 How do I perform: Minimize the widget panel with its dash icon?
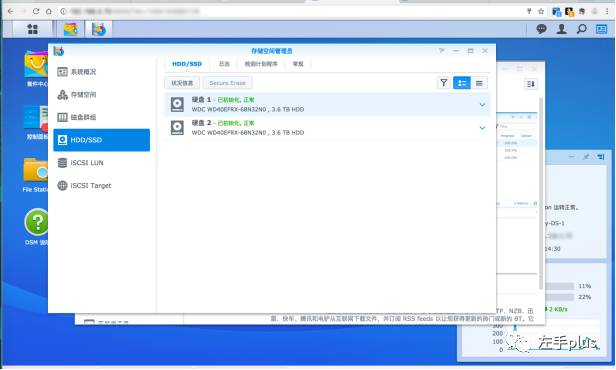571,157
